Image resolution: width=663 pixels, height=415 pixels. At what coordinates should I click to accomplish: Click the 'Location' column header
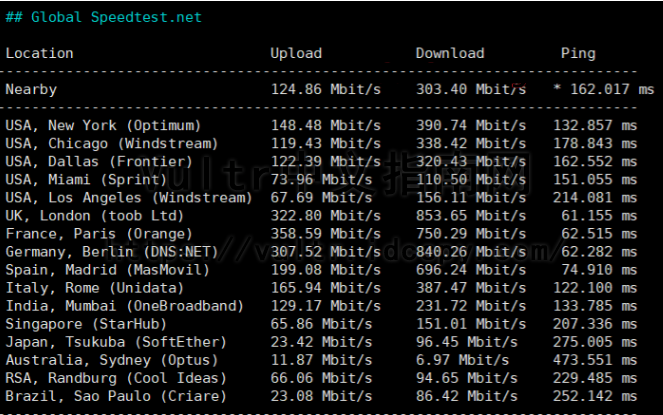pyautogui.click(x=39, y=53)
